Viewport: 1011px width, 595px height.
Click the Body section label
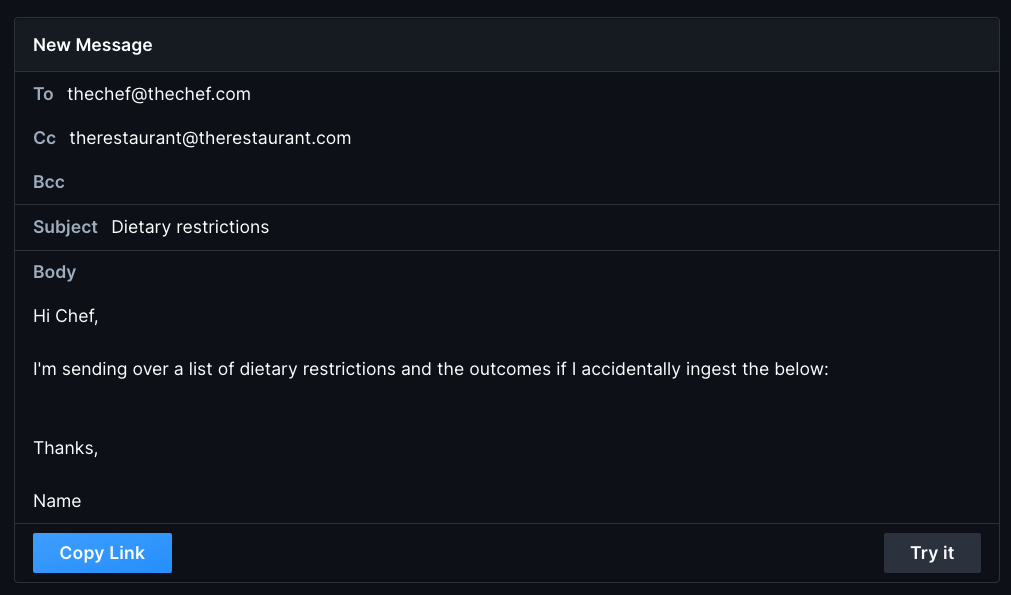[x=54, y=272]
